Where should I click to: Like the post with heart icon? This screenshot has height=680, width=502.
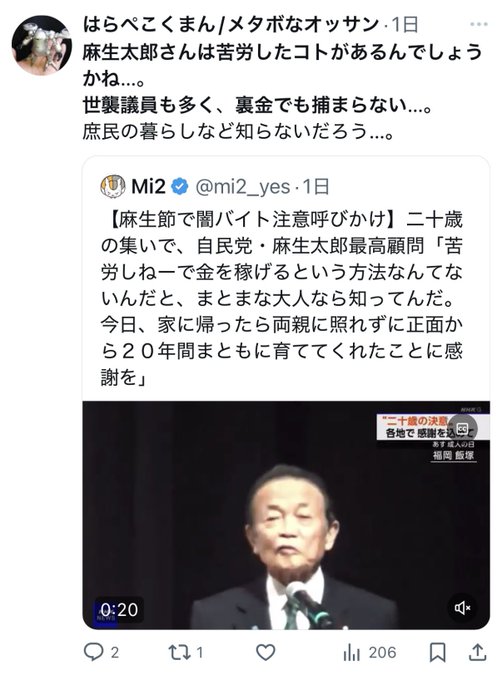265,652
